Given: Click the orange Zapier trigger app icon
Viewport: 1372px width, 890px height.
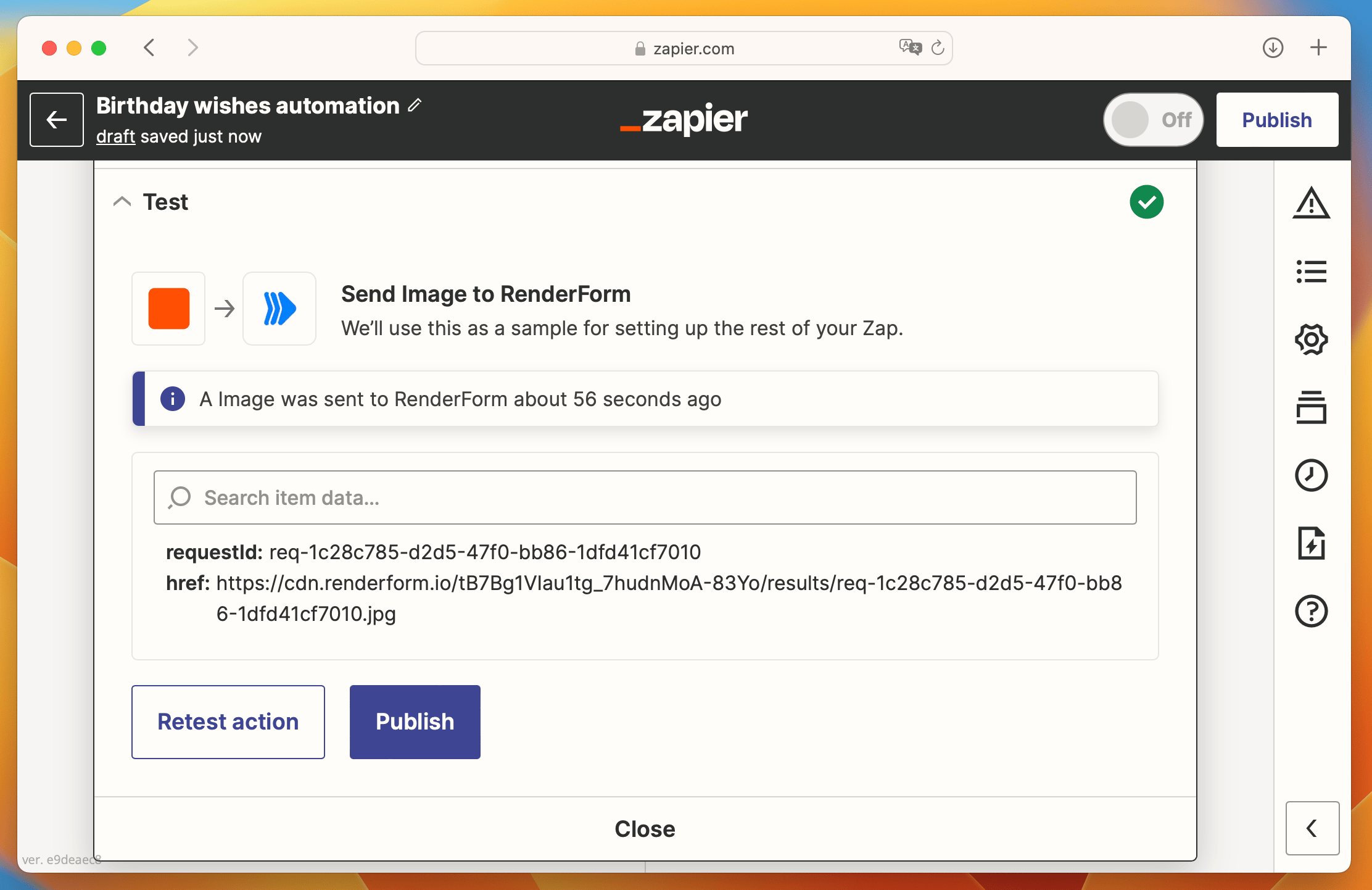Looking at the screenshot, I should [x=168, y=309].
